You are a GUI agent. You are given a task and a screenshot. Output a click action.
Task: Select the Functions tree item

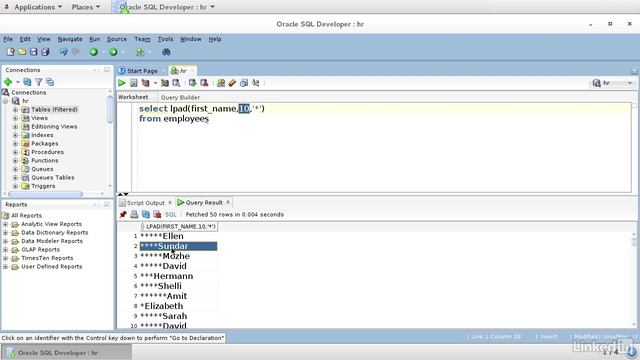(x=44, y=160)
